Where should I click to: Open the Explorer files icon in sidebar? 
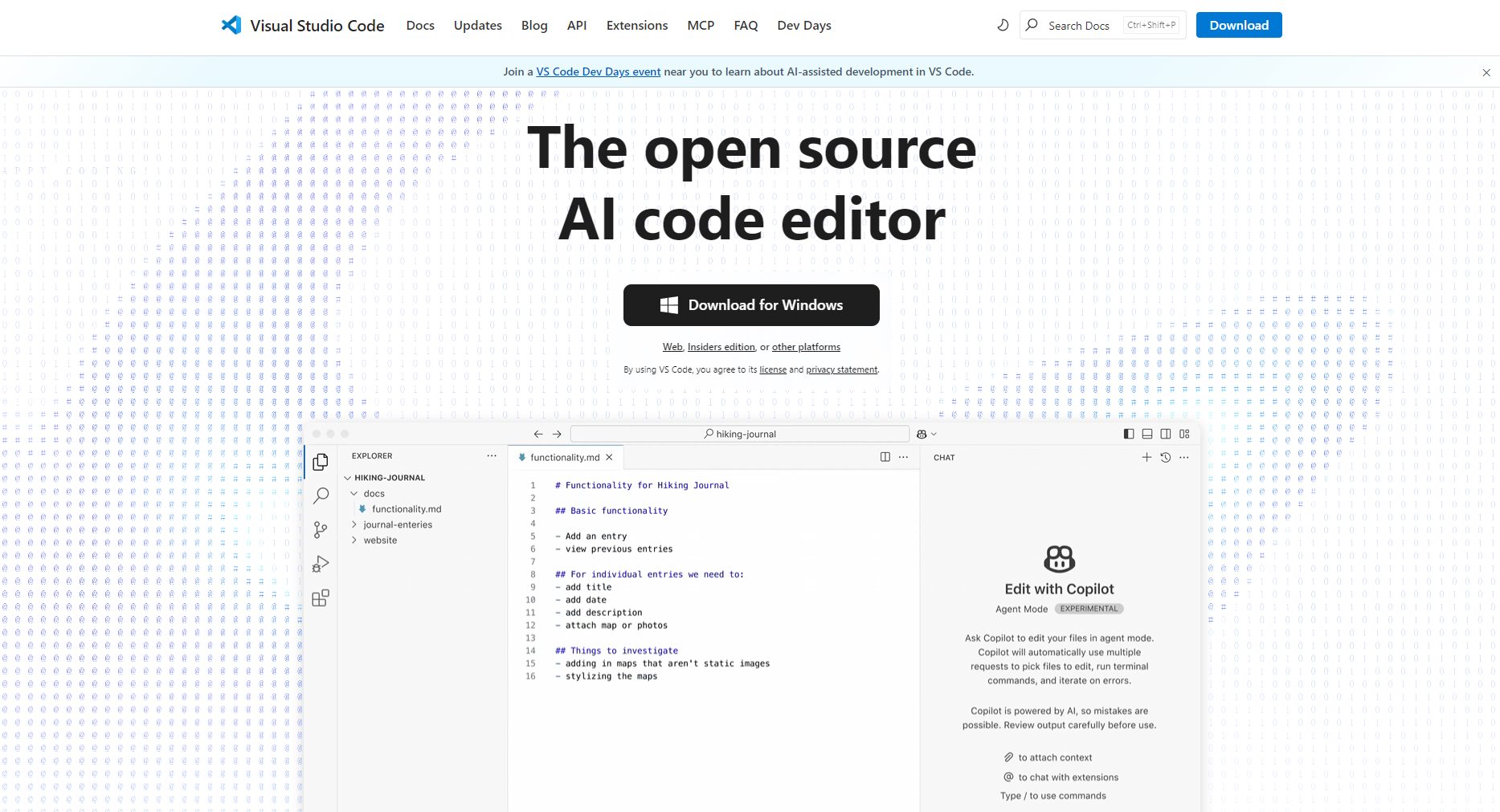321,462
